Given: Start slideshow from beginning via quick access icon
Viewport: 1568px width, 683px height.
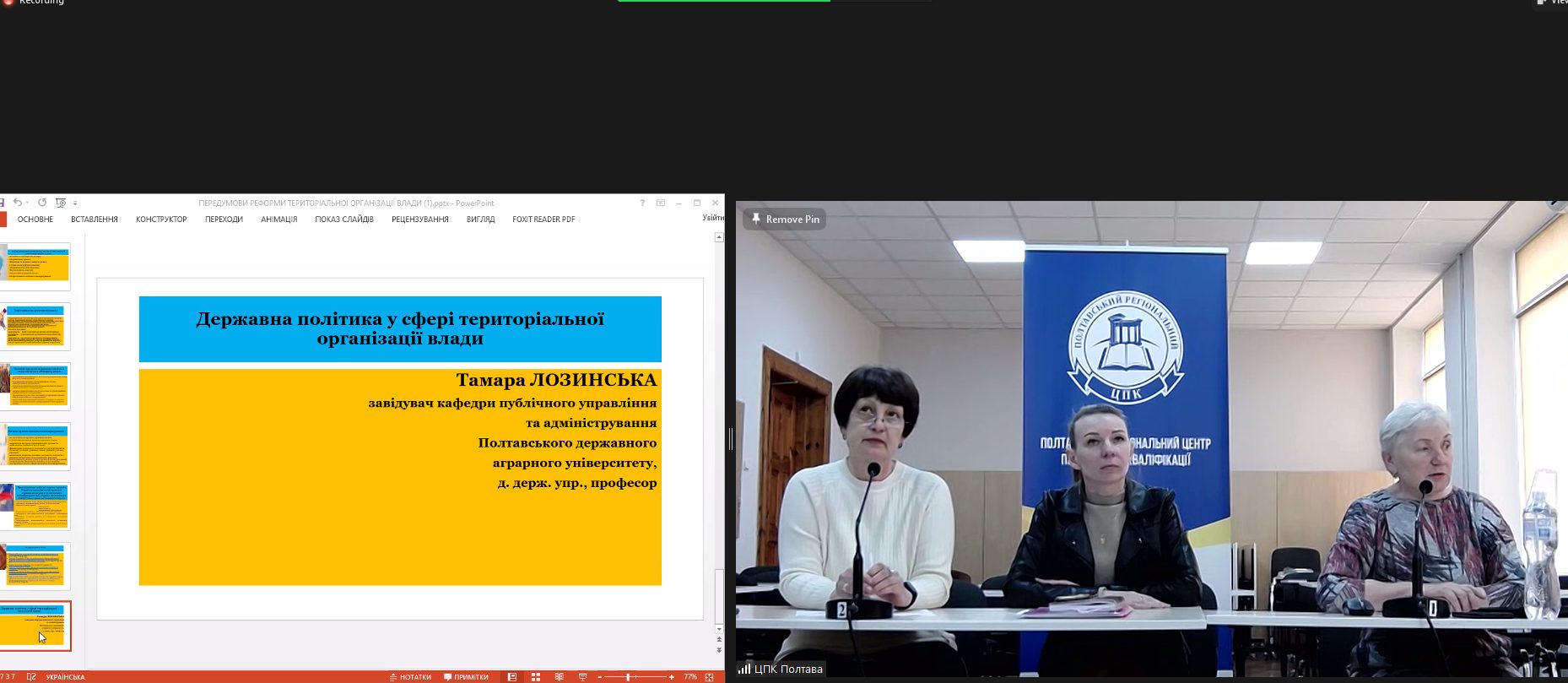Looking at the screenshot, I should tap(61, 203).
